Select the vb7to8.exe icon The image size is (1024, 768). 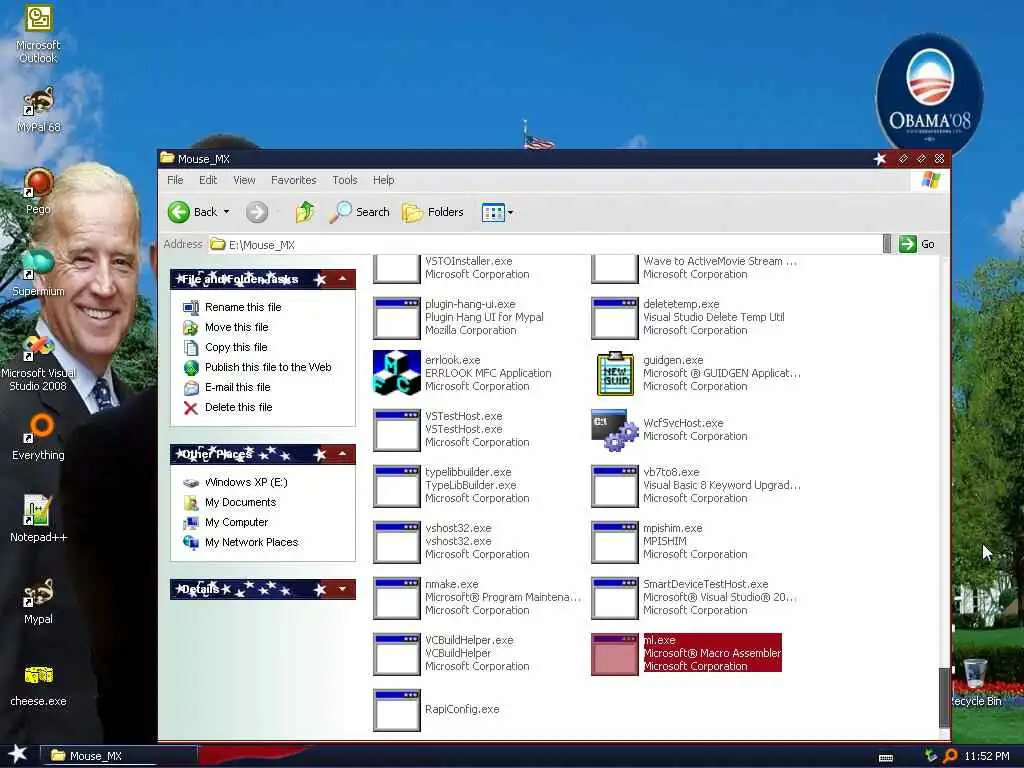click(x=615, y=485)
